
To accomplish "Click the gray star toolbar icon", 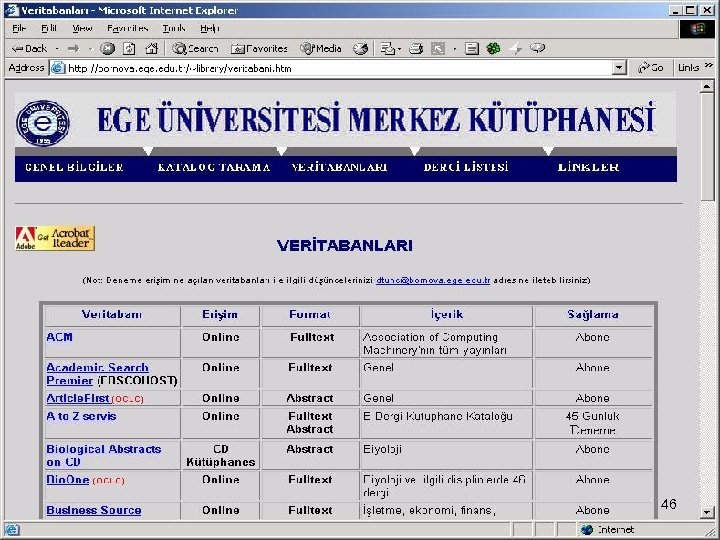I will click(516, 48).
